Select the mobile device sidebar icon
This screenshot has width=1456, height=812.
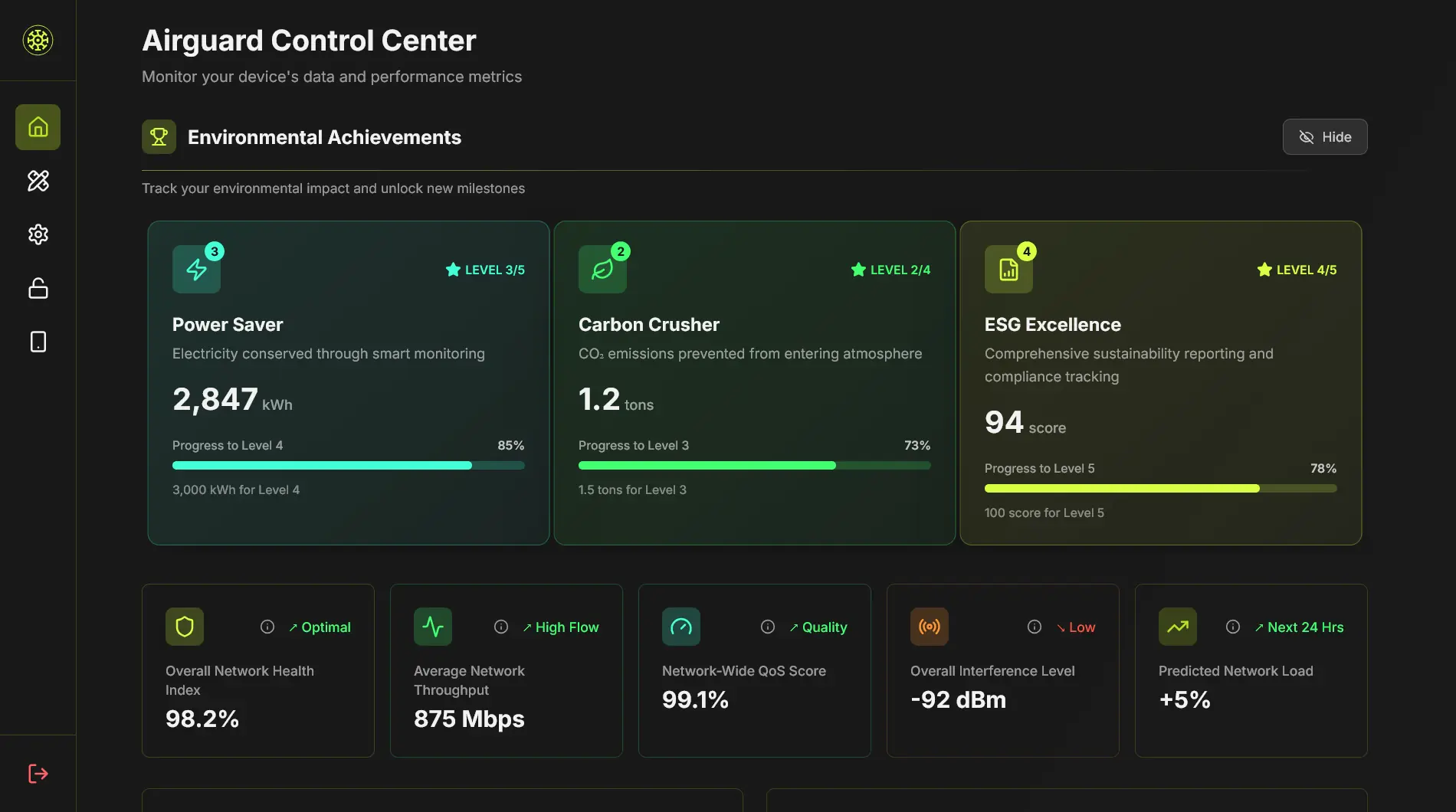tap(38, 342)
